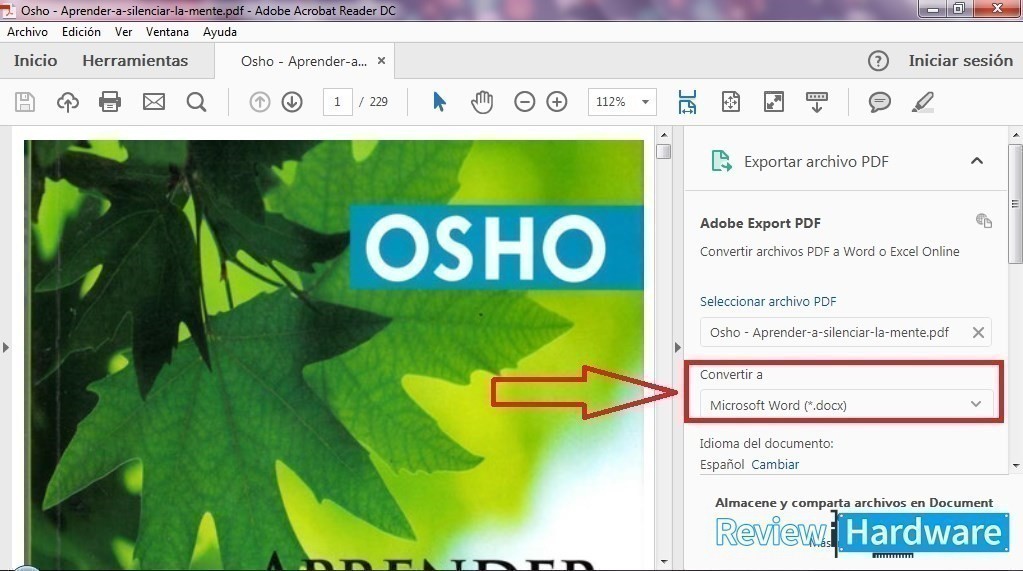1023x571 pixels.
Task: Click document scrollbar up arrow
Action: tap(664, 135)
